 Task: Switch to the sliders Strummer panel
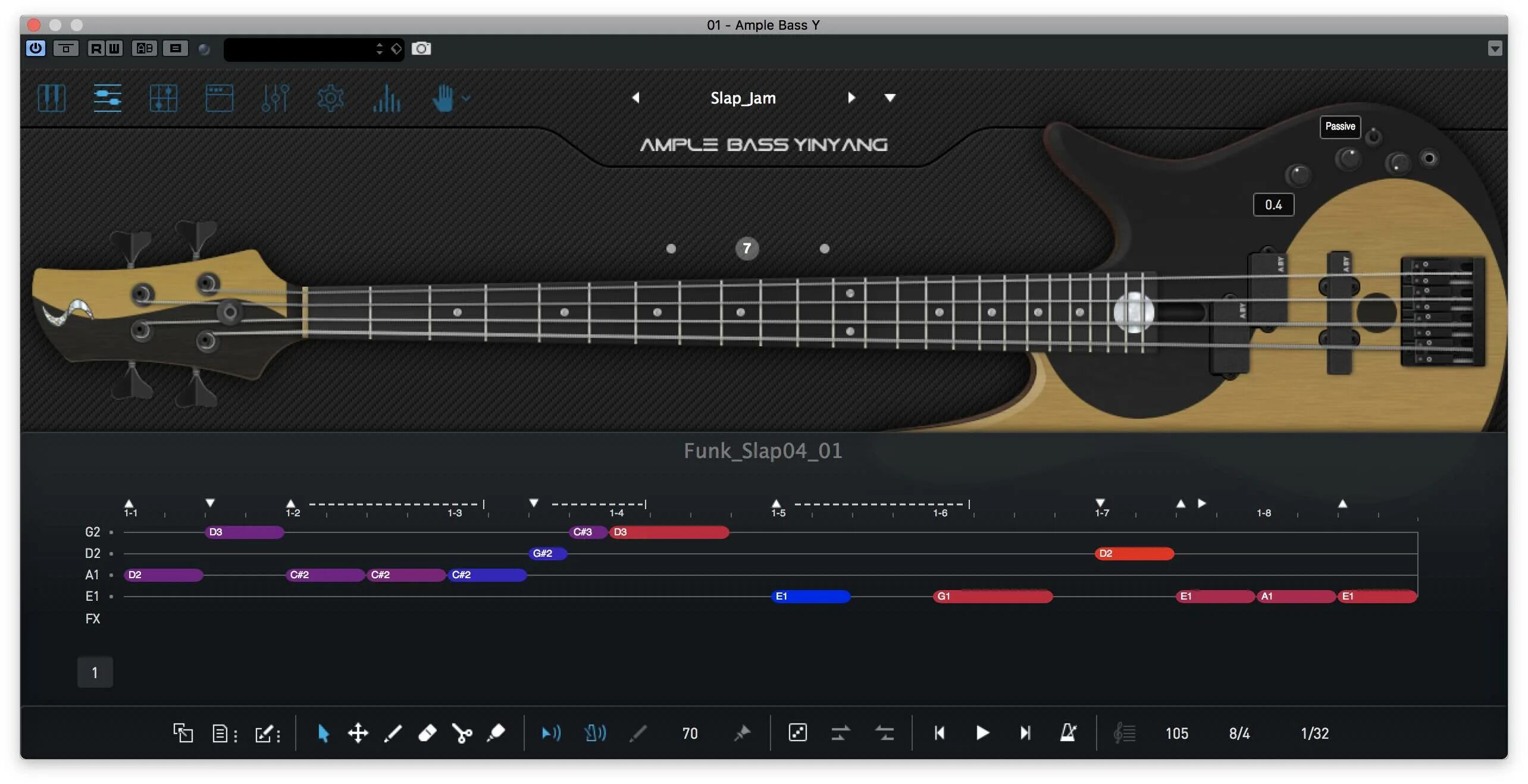[107, 98]
